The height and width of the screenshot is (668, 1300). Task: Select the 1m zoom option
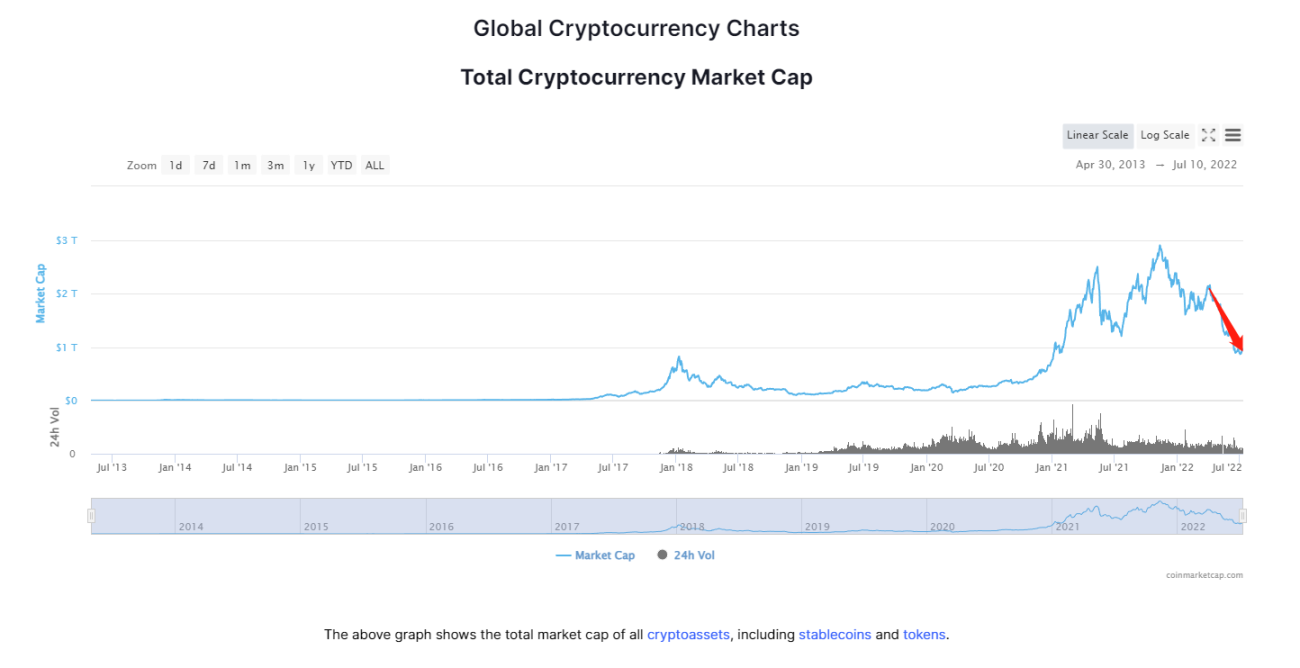(x=242, y=165)
